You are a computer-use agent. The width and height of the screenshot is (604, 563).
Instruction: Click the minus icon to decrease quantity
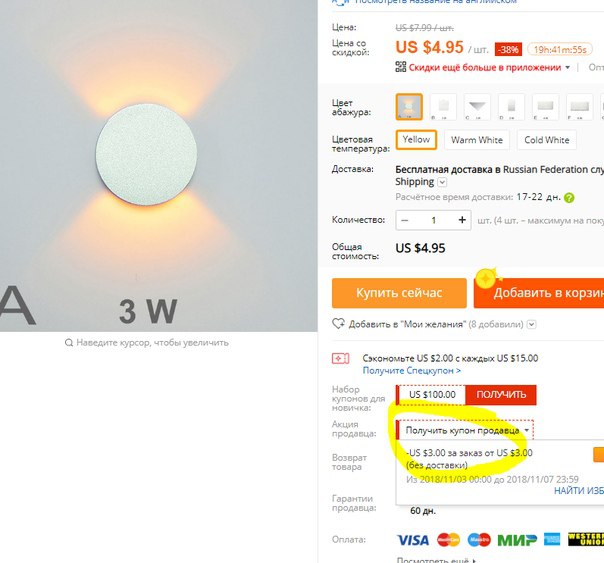click(x=404, y=220)
